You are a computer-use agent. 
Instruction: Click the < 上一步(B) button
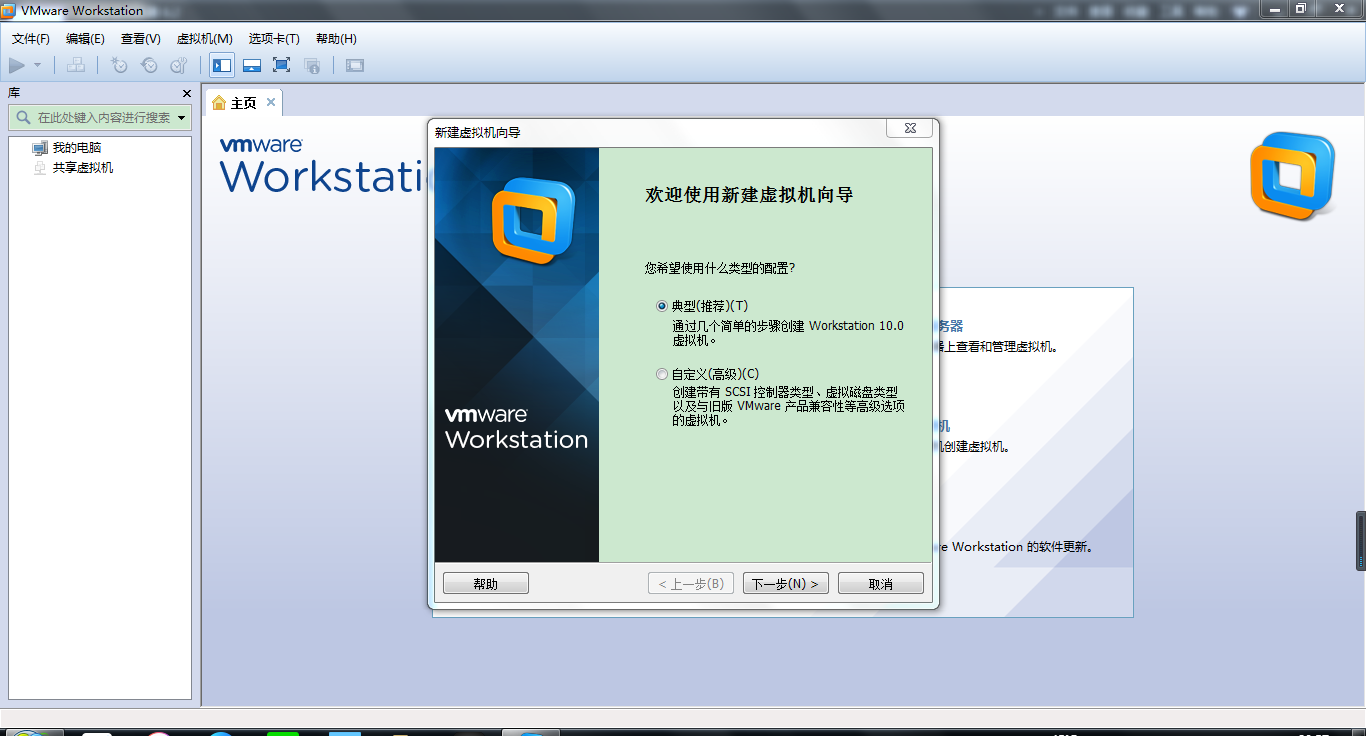[691, 583]
